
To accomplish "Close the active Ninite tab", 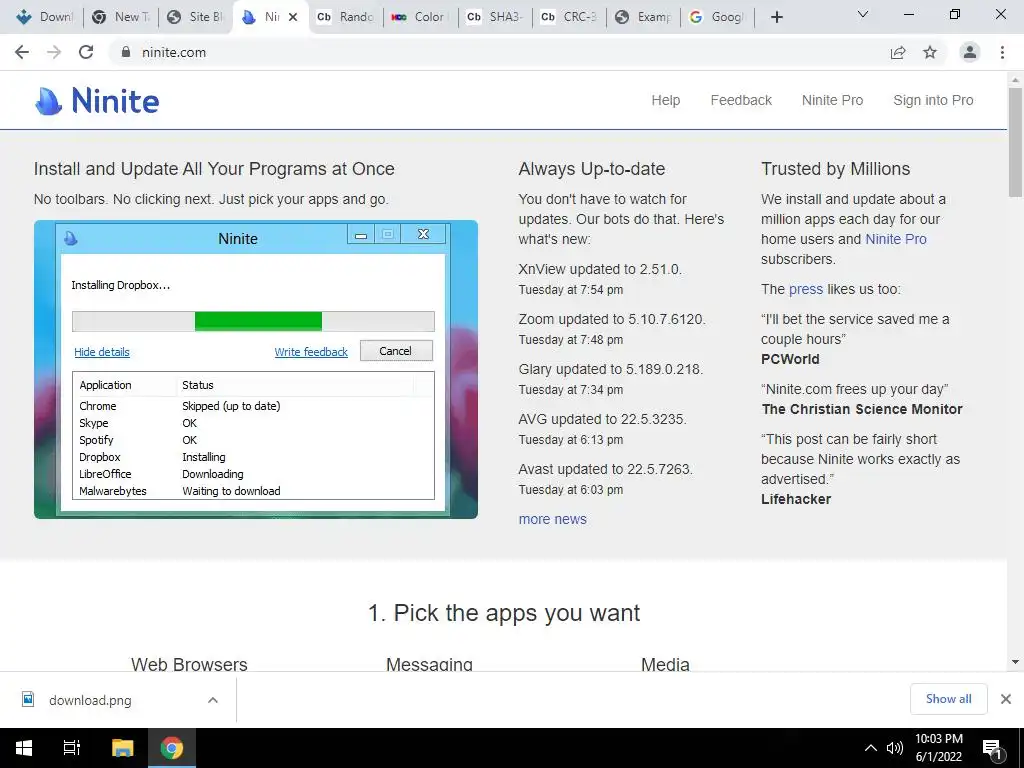I will pyautogui.click(x=293, y=17).
